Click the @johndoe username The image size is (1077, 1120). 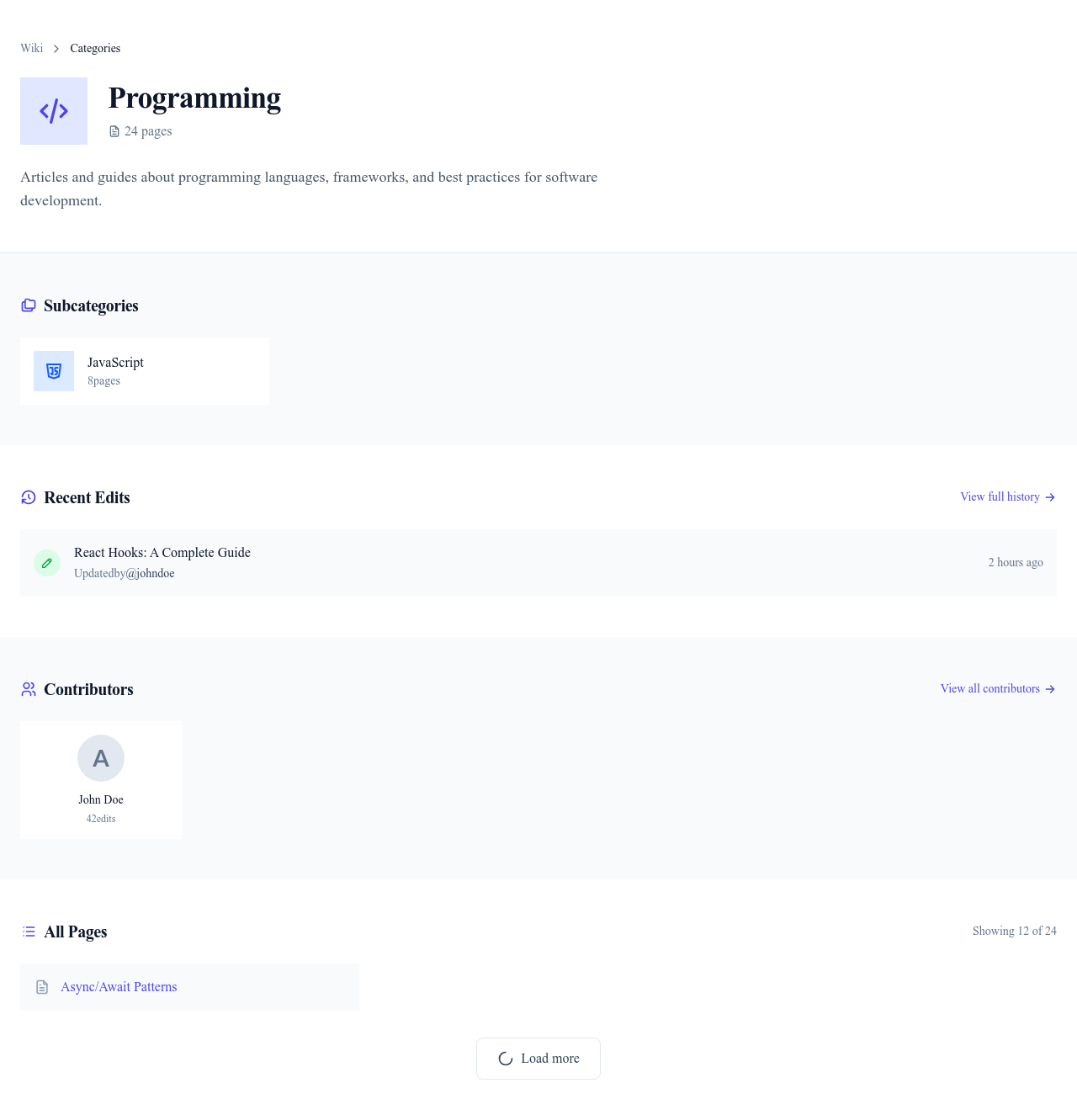150,574
